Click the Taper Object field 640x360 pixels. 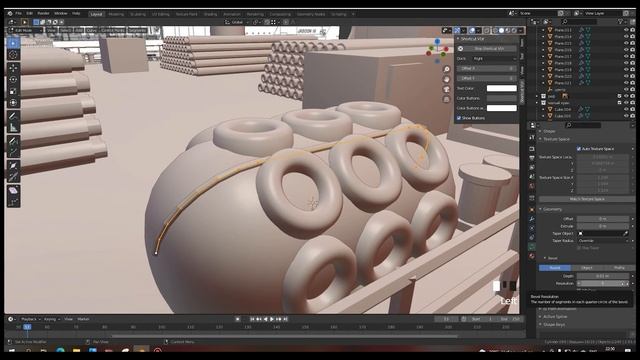pos(603,233)
